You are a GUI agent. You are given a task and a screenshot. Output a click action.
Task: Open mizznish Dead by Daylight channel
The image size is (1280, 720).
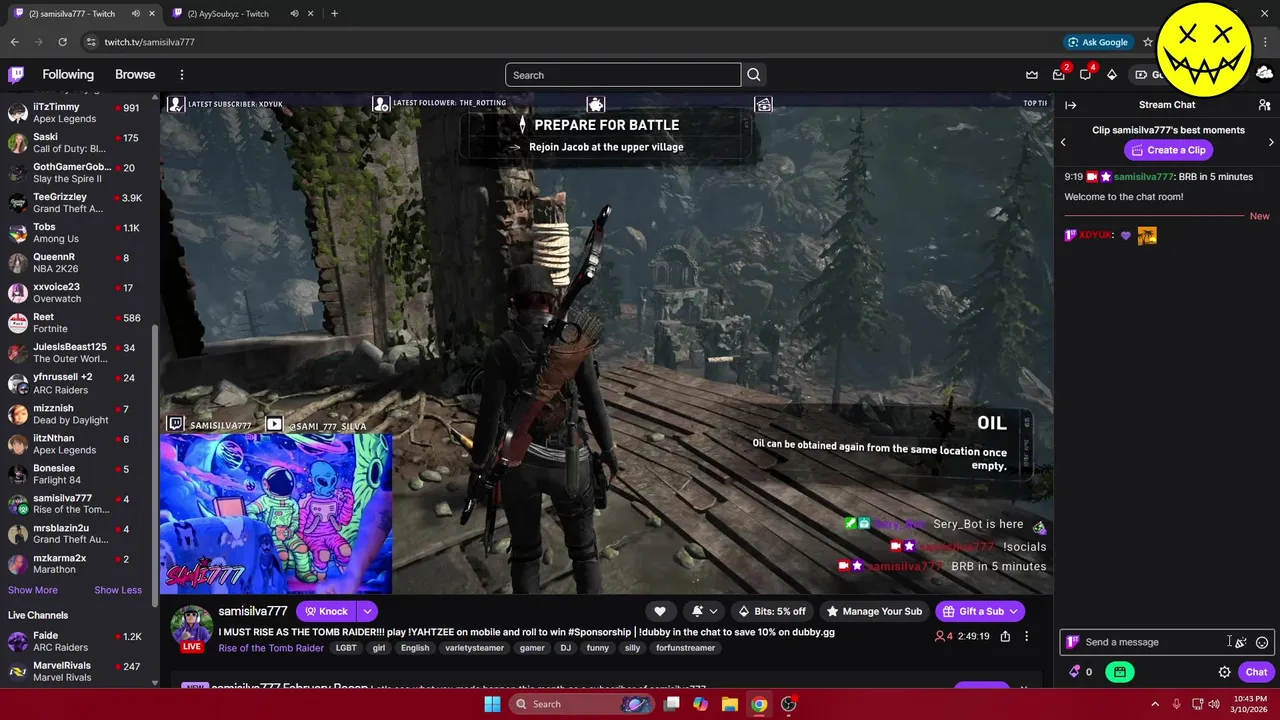(x=76, y=414)
